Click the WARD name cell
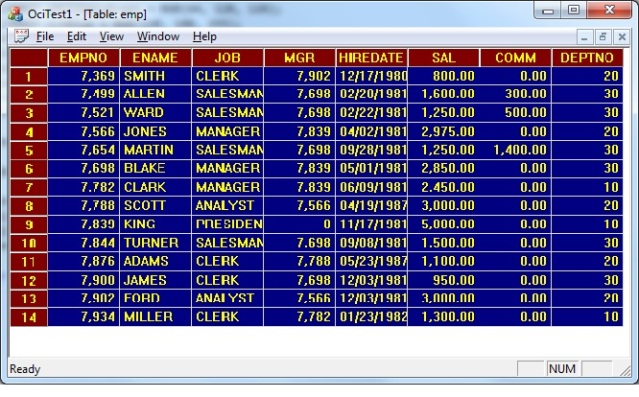The image size is (639, 397). [155, 113]
